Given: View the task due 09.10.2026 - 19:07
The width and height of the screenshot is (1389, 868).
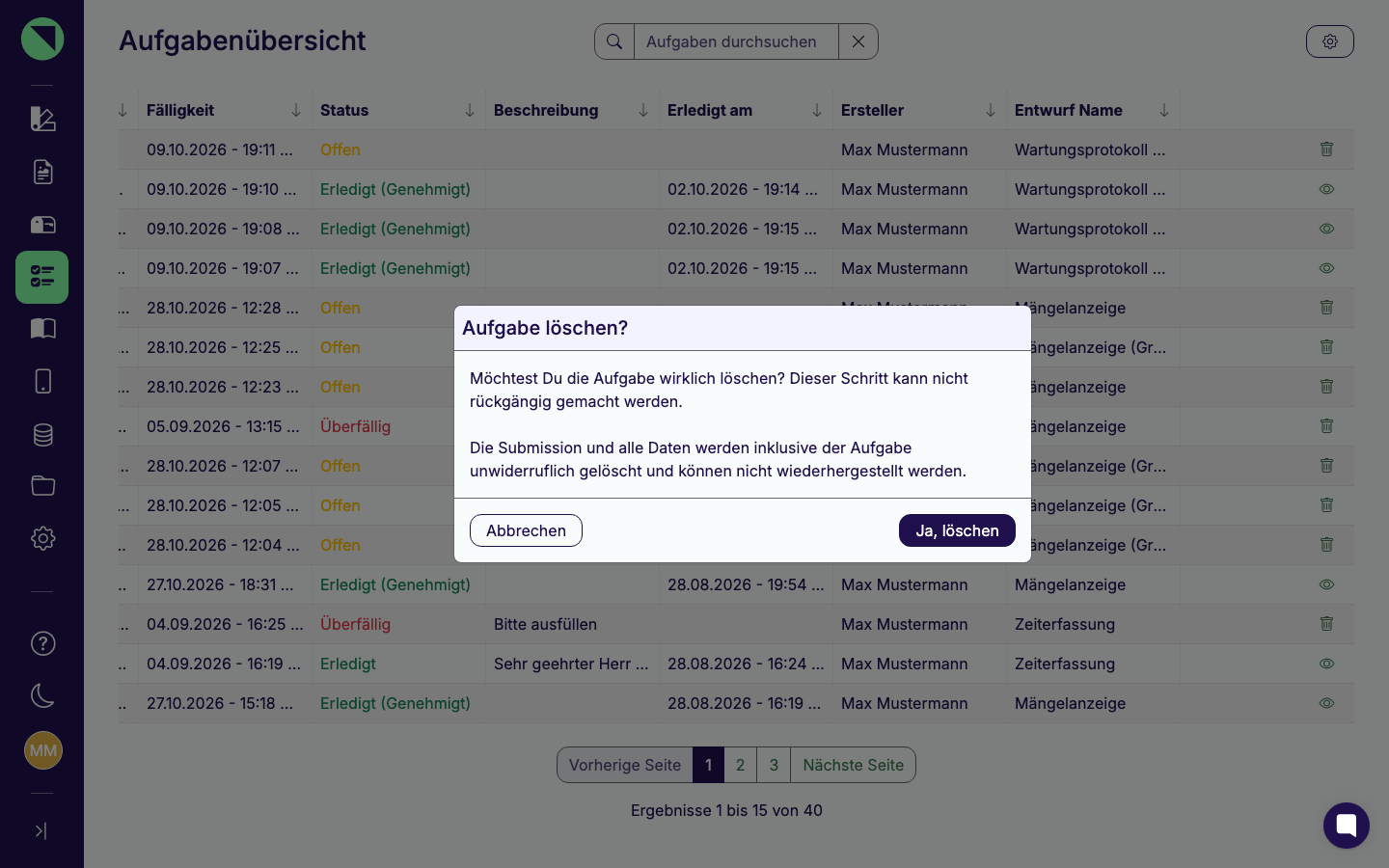Looking at the screenshot, I should pyautogui.click(x=1327, y=268).
